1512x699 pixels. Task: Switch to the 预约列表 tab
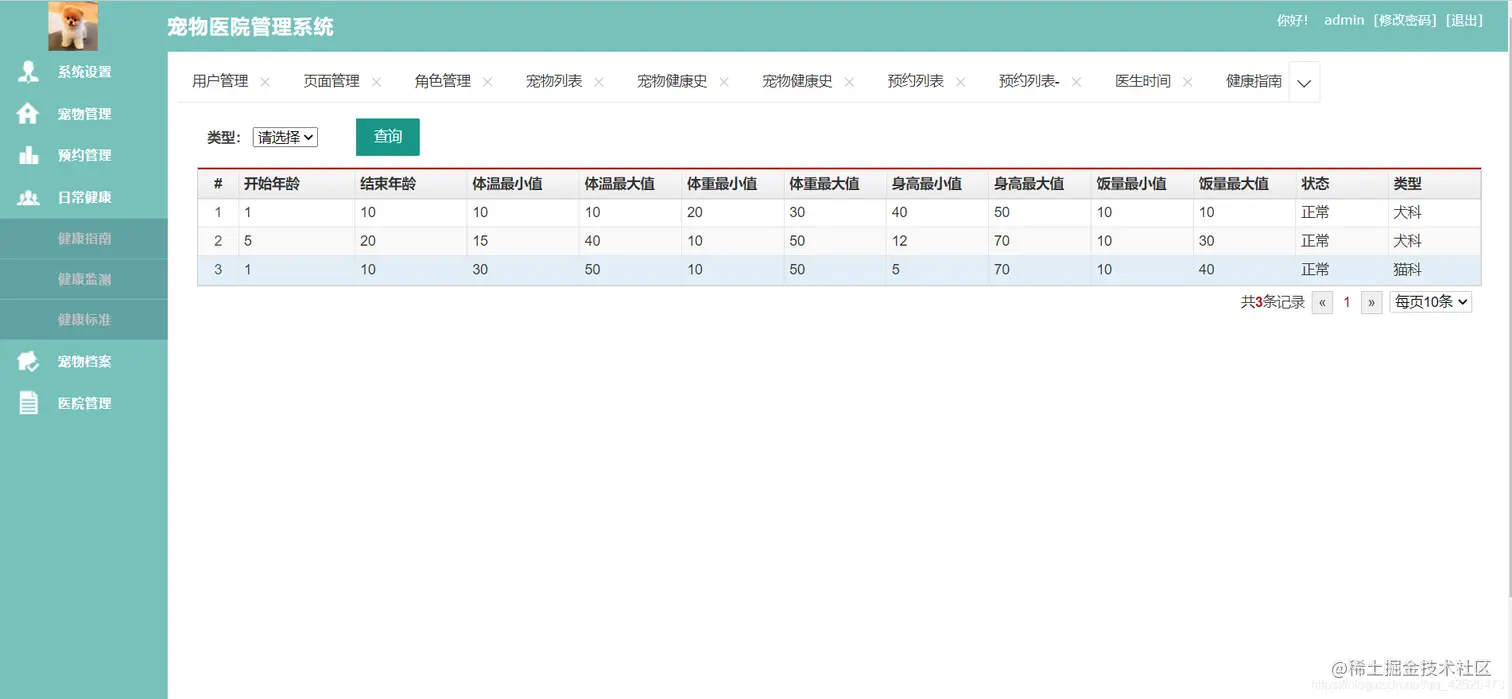(916, 81)
